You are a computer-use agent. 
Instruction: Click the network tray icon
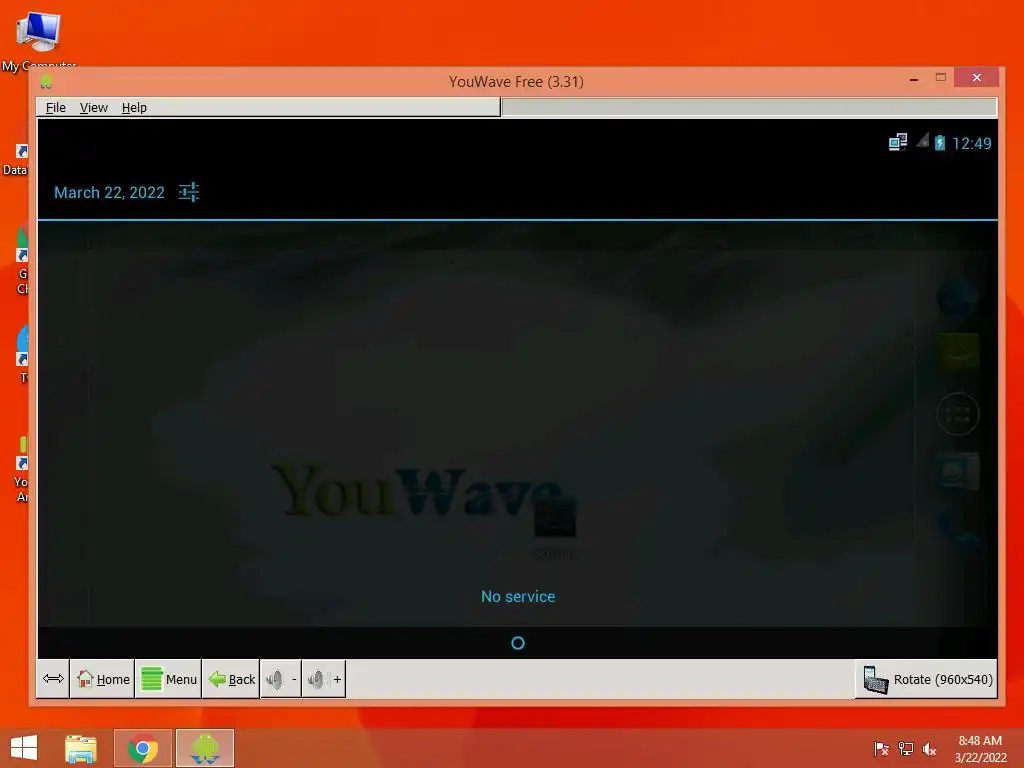pos(906,749)
